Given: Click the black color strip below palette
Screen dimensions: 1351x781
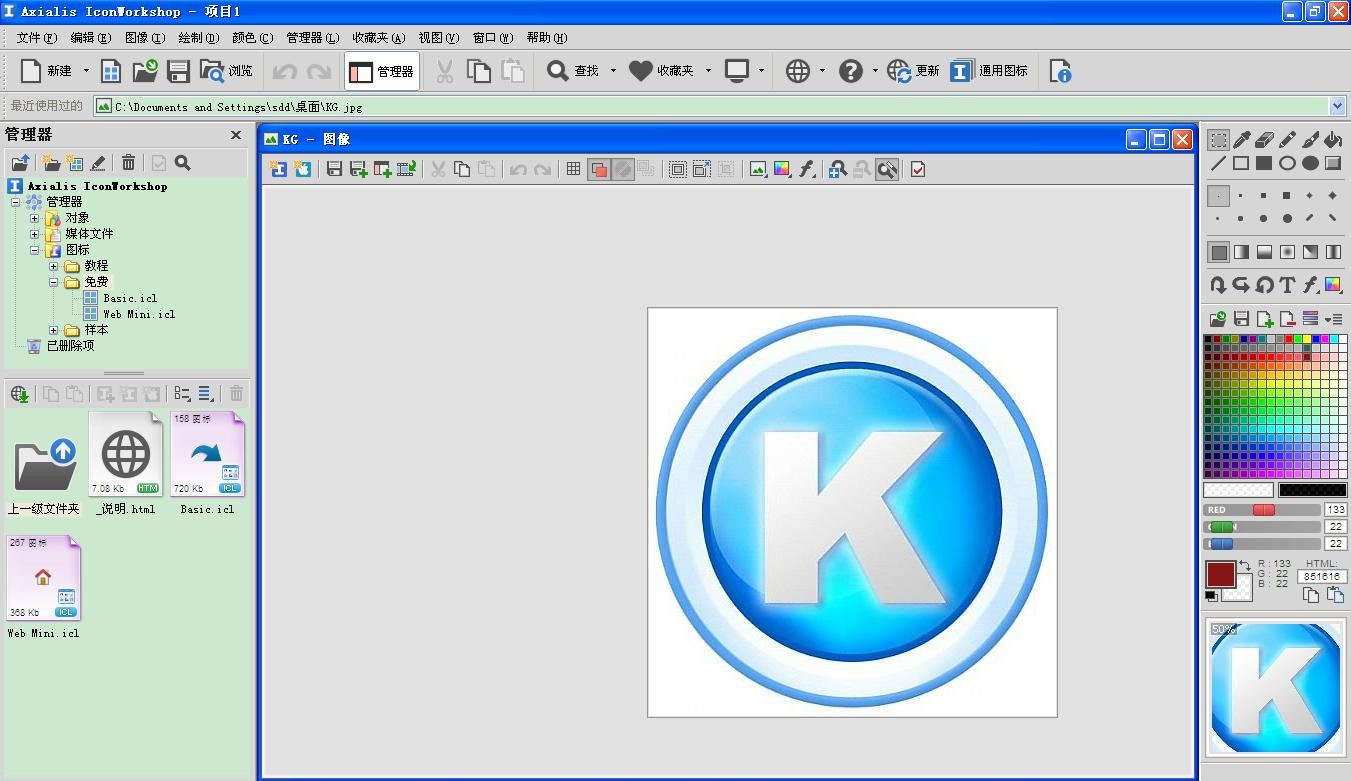Looking at the screenshot, I should [x=1312, y=490].
